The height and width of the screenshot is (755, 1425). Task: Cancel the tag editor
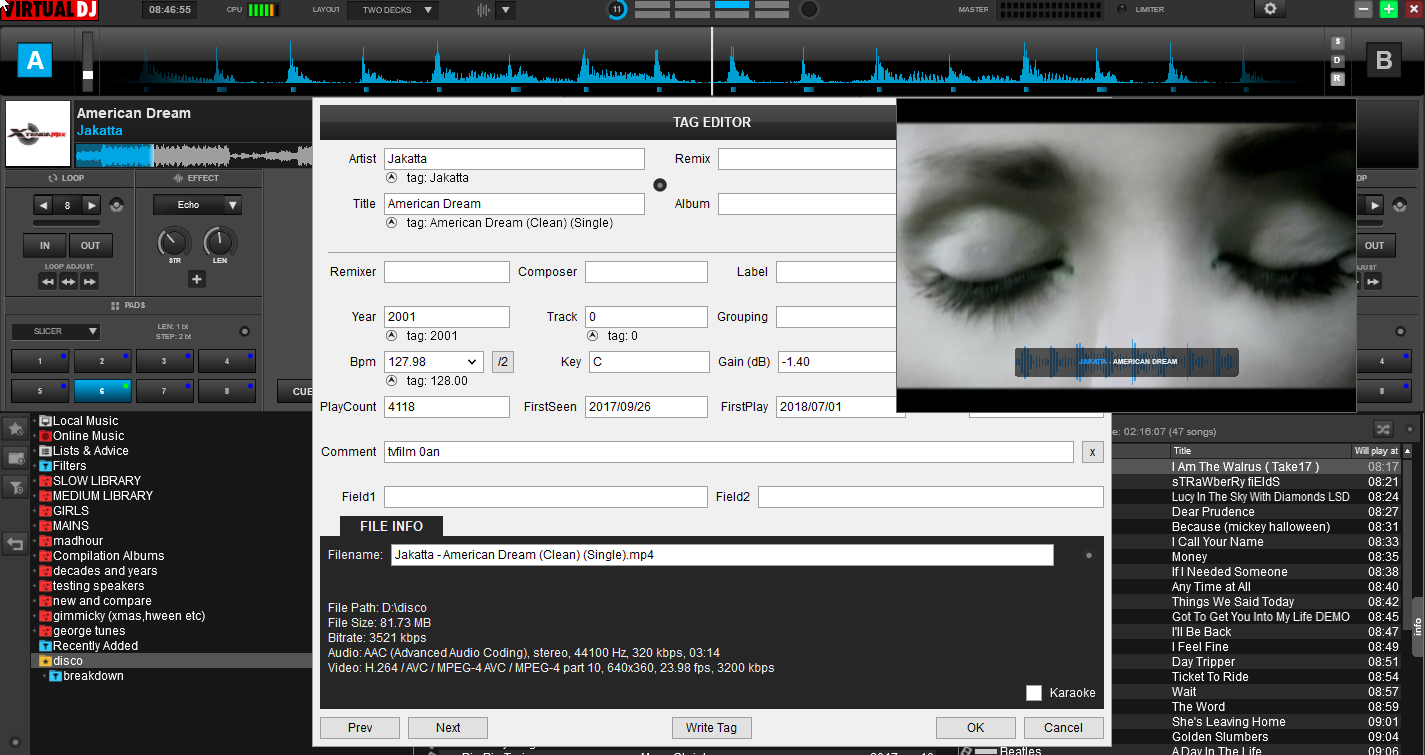1063,728
